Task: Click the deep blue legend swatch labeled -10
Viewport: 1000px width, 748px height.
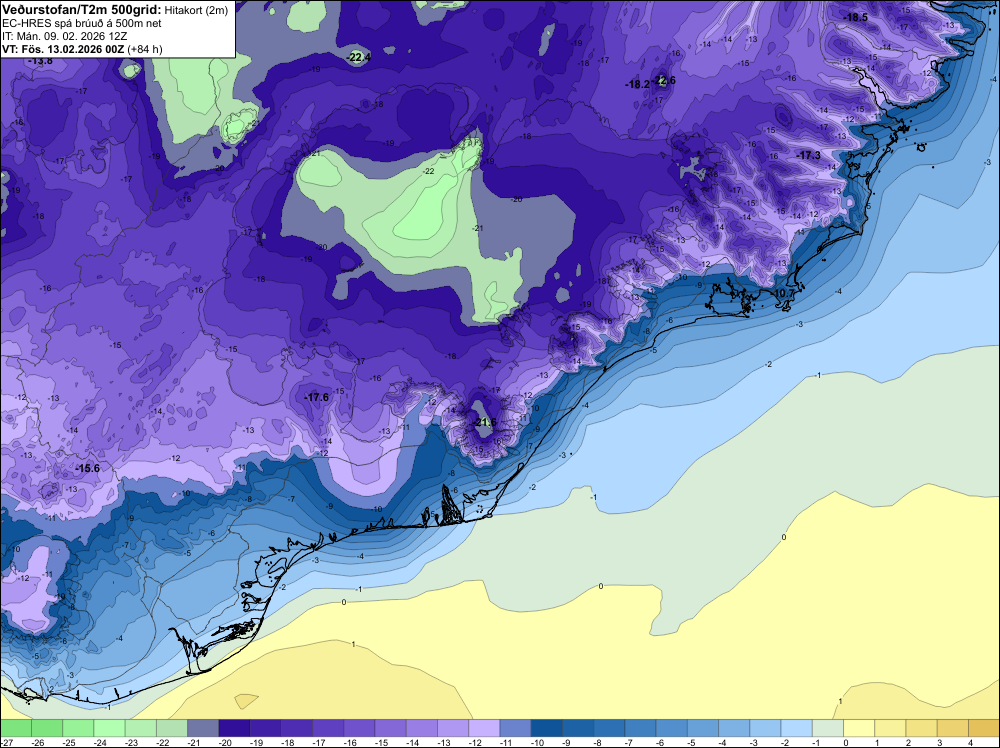Action: tap(547, 728)
